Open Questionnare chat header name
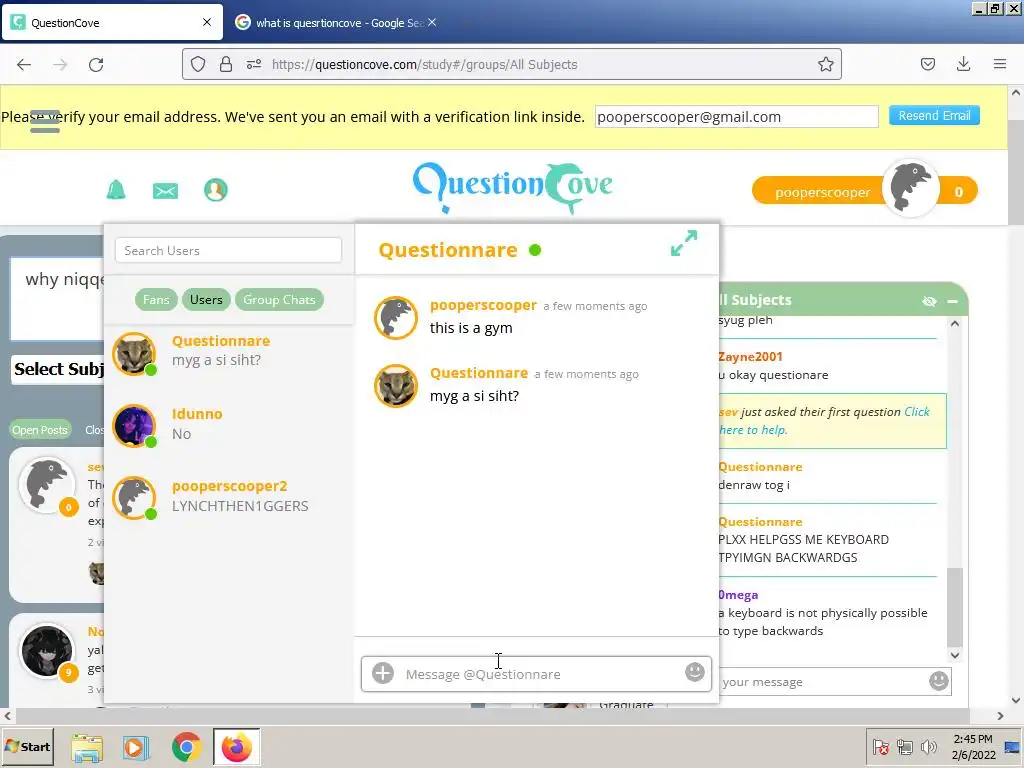The image size is (1024, 768). pos(448,250)
